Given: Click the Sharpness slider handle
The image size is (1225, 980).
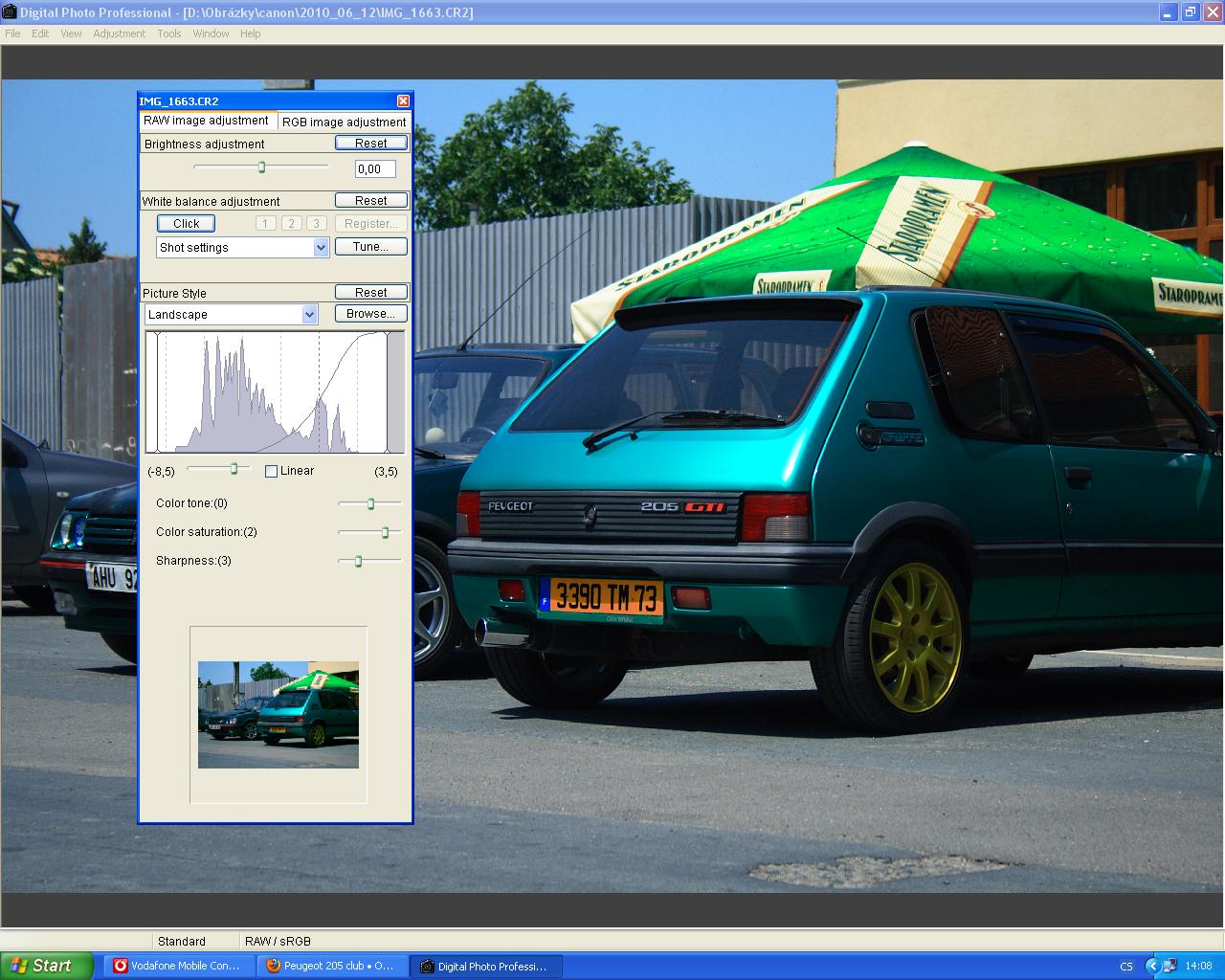Looking at the screenshot, I should [x=358, y=561].
